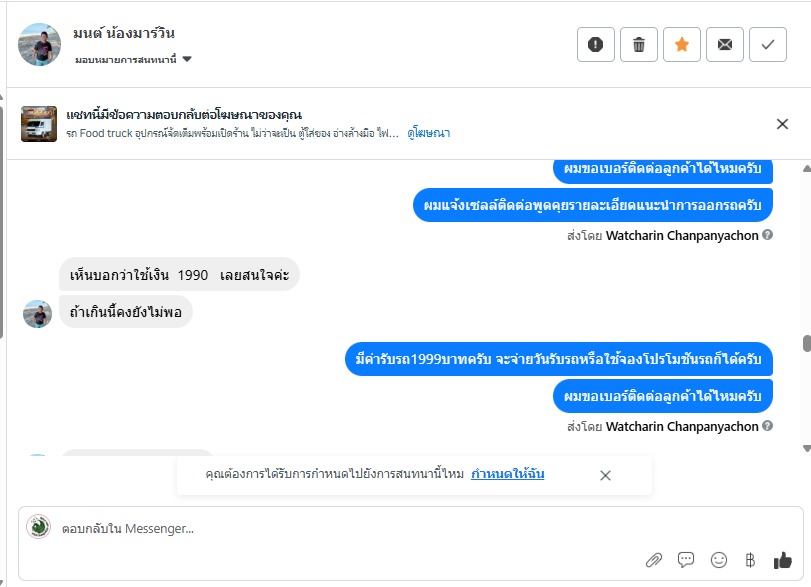Image resolution: width=811 pixels, height=587 pixels.
Task: Mark conversation done with the checkmark
Action: pos(768,44)
